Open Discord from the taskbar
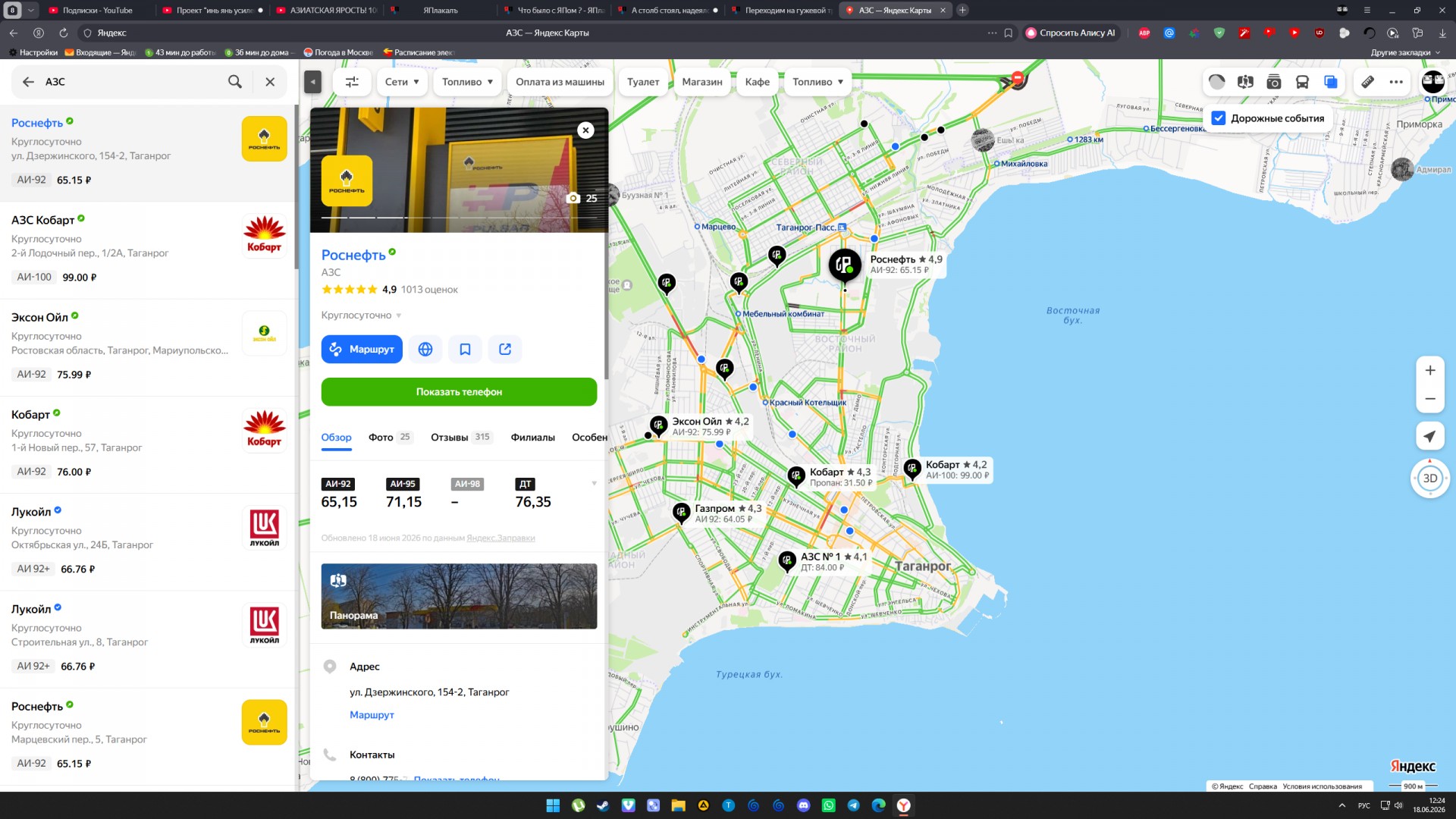This screenshot has width=1456, height=819. [x=804, y=805]
